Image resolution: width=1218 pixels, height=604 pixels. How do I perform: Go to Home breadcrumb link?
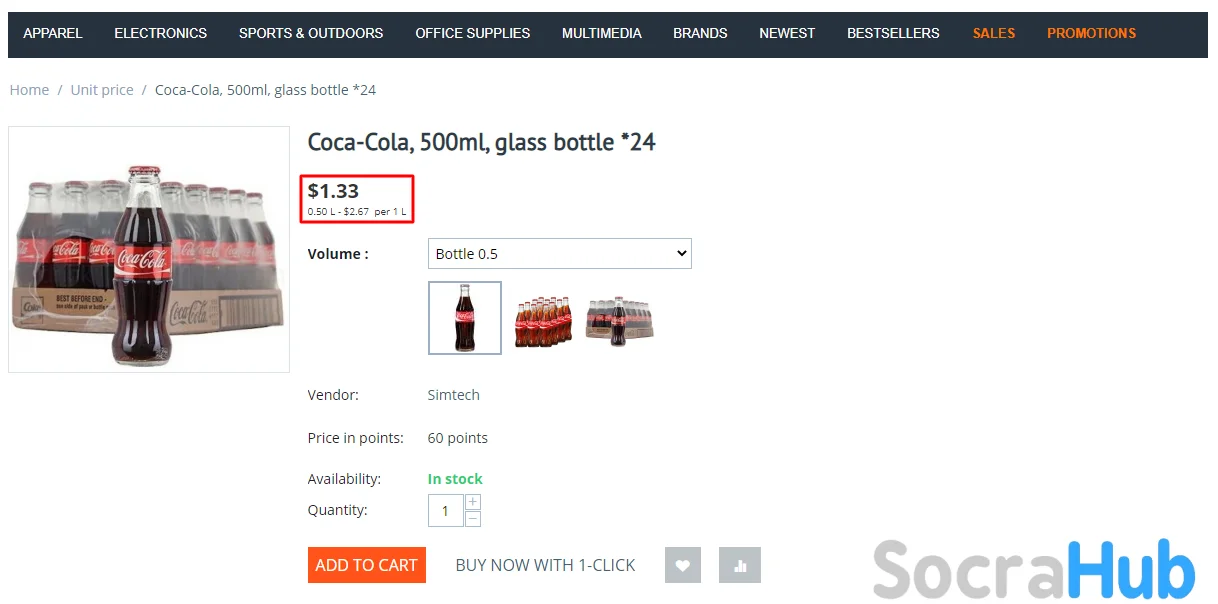(29, 90)
